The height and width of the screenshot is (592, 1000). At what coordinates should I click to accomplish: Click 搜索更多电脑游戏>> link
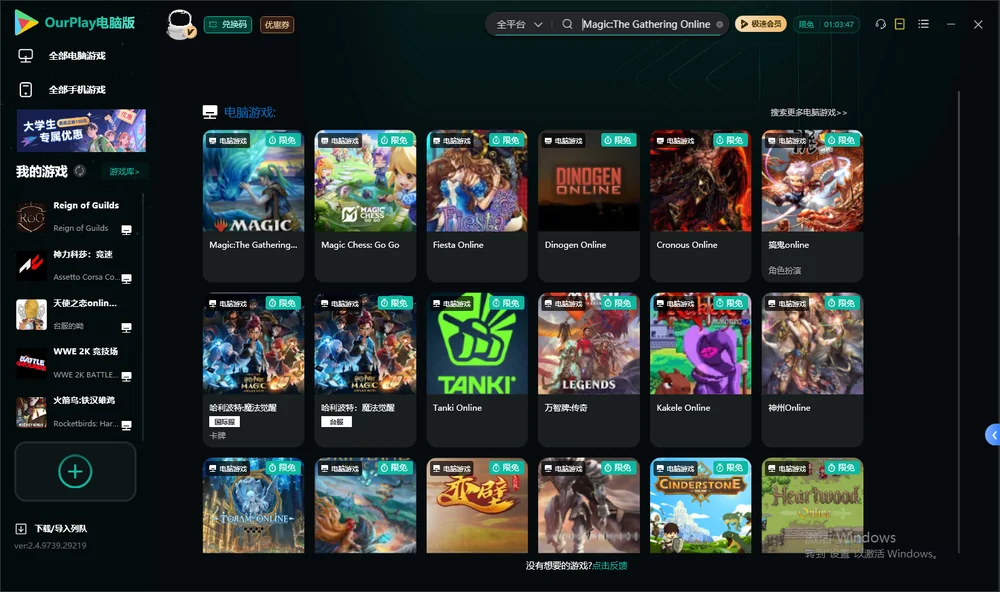809,112
